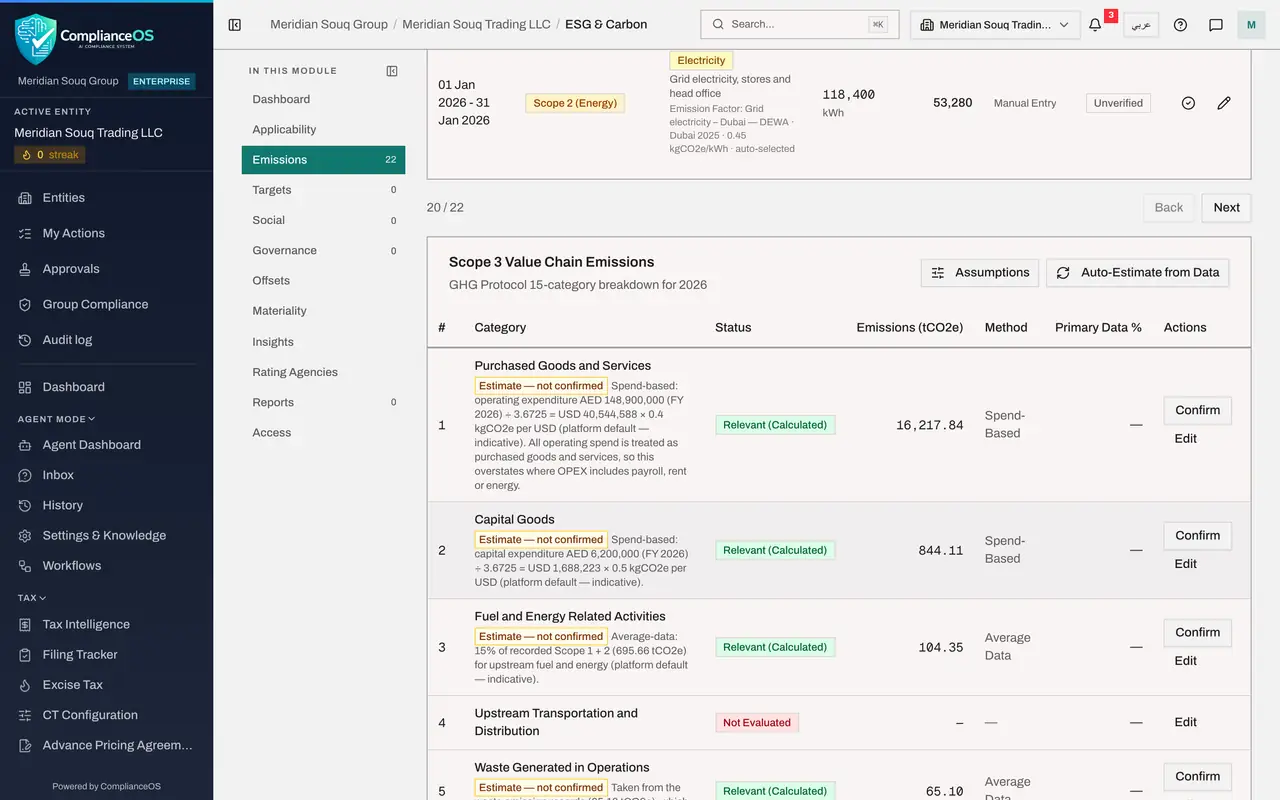The image size is (1280, 800).
Task: Confirm Fuel and Energy Related Activities estimate
Action: [1197, 632]
